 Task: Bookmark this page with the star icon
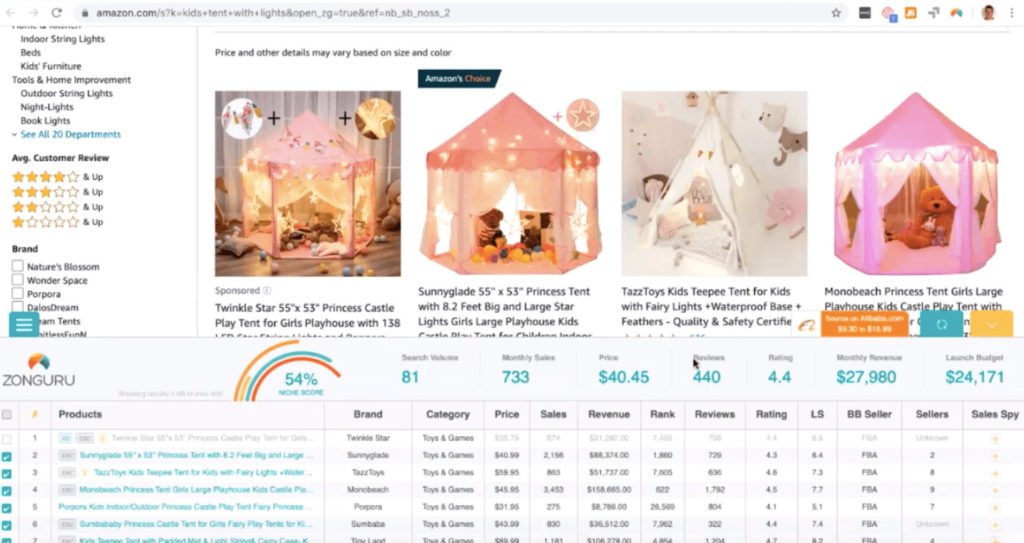pyautogui.click(x=836, y=13)
